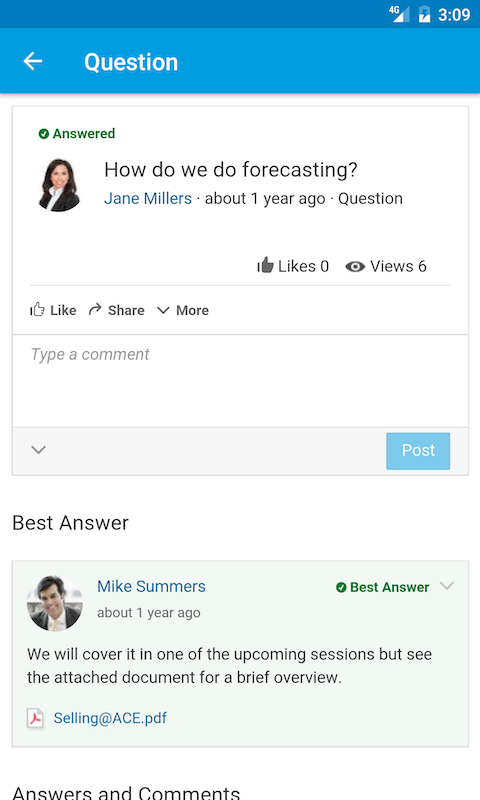Tap the Share arrow icon
Viewport: 480px width, 800px height.
(95, 309)
